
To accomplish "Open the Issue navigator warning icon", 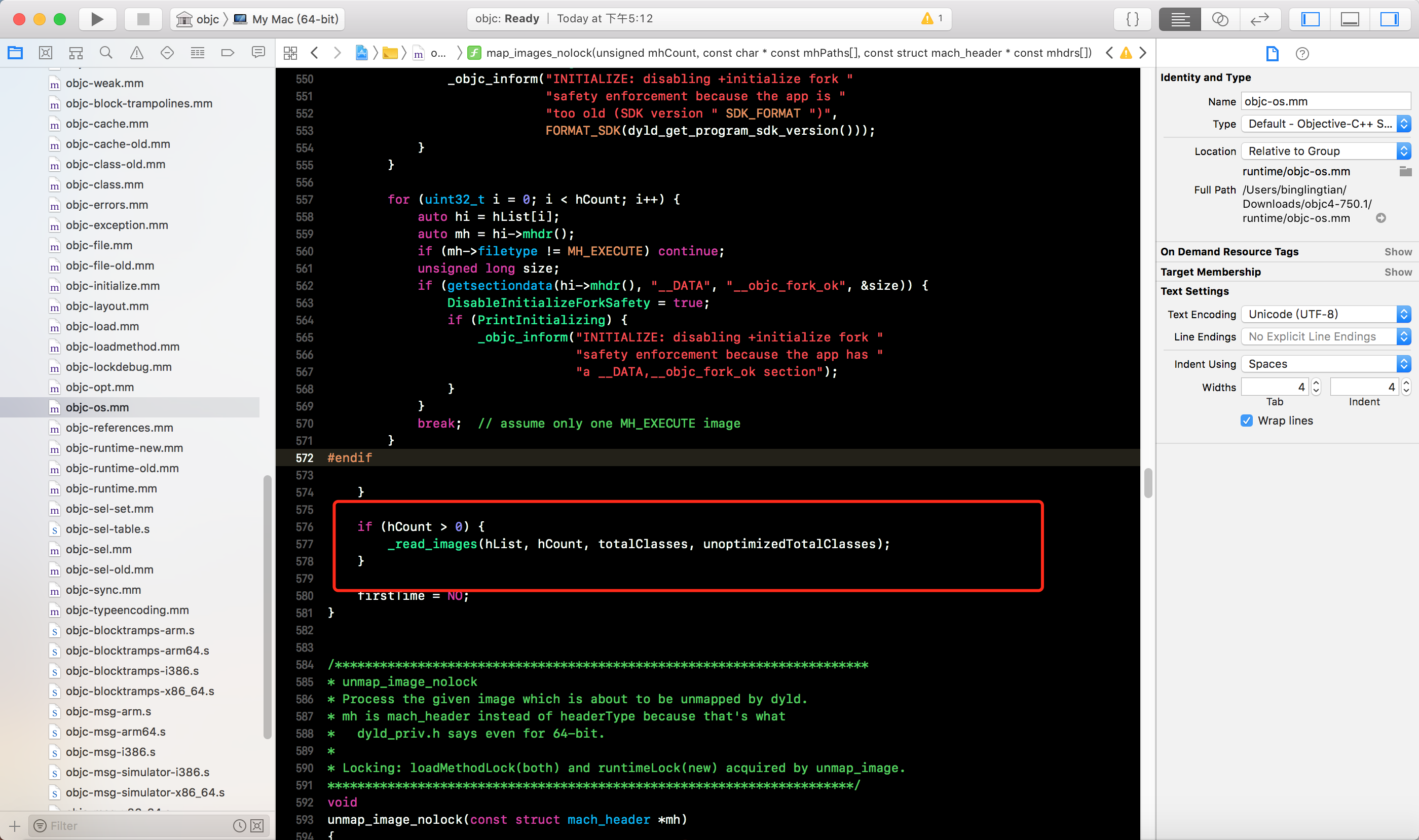I will pos(136,53).
